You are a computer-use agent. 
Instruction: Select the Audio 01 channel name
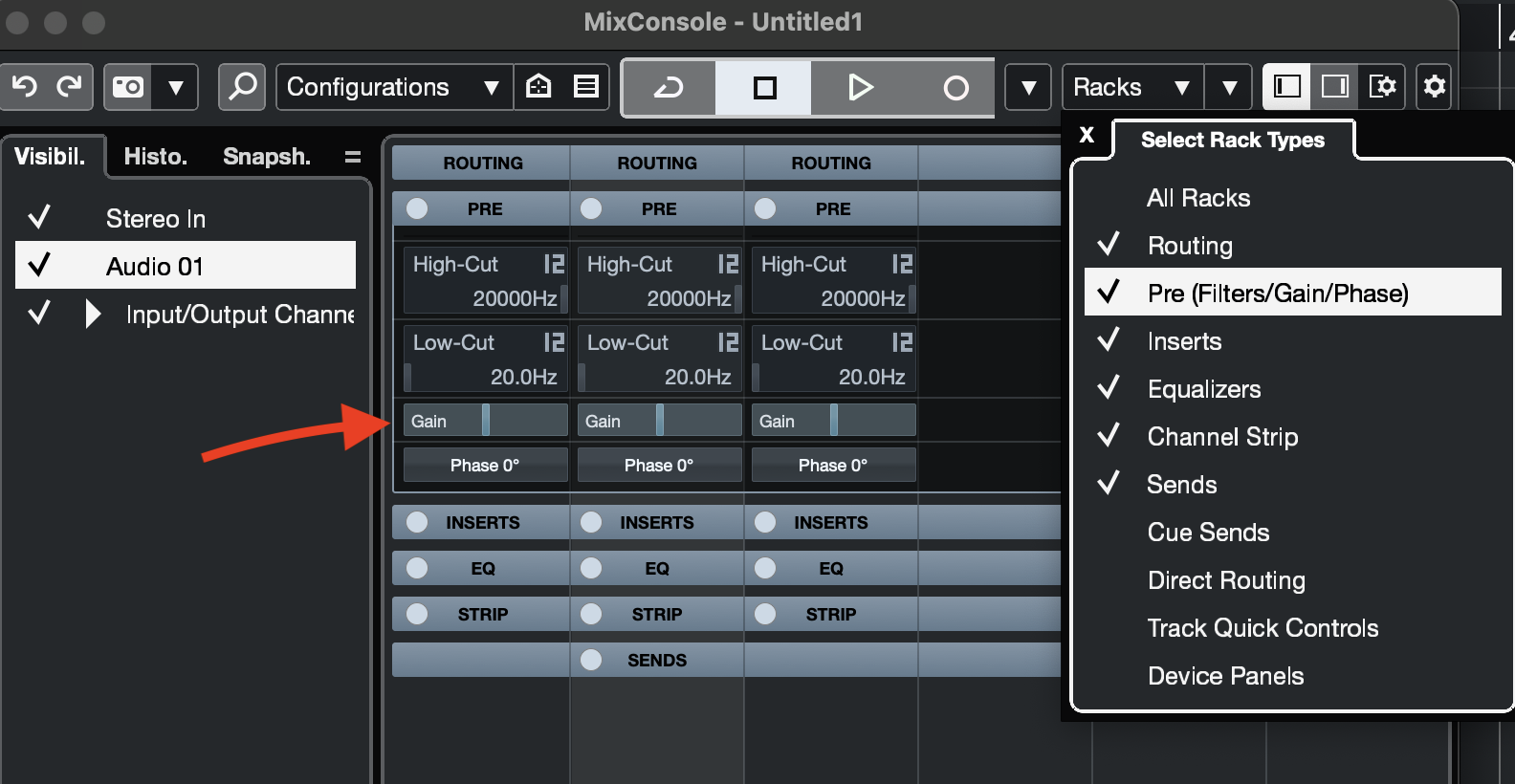pos(155,267)
